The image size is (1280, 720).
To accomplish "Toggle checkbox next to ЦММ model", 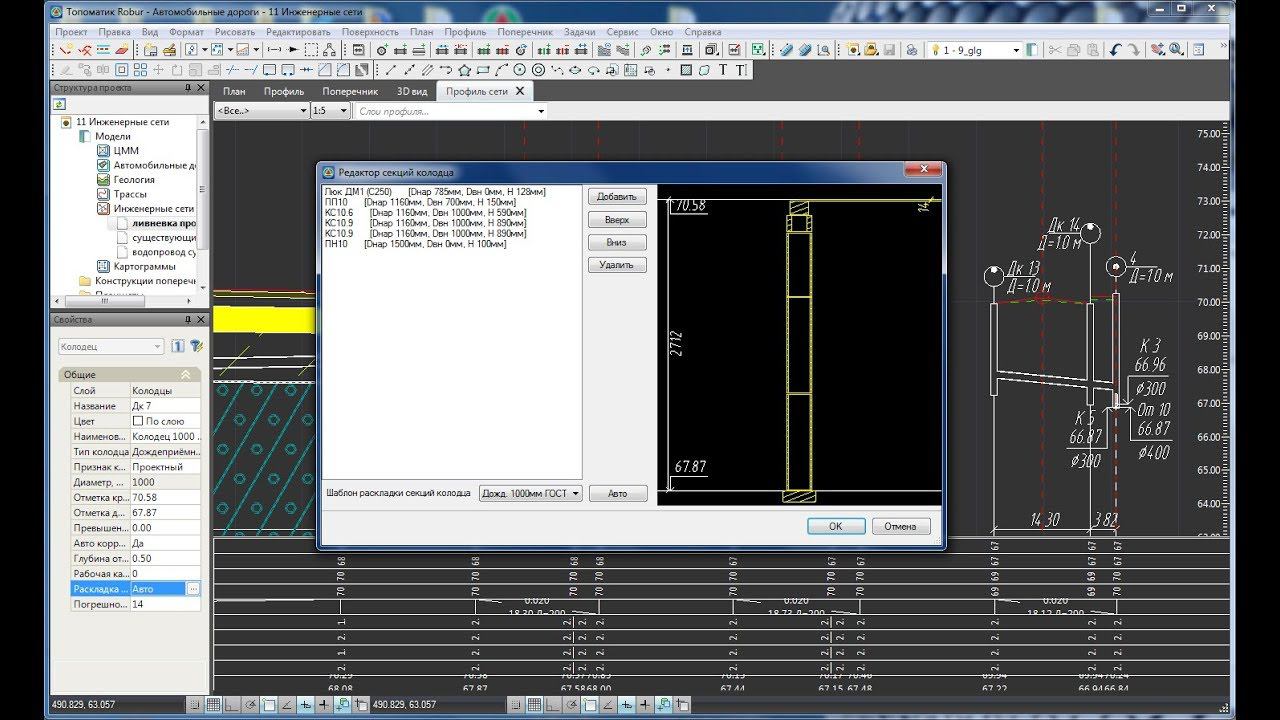I will (103, 151).
